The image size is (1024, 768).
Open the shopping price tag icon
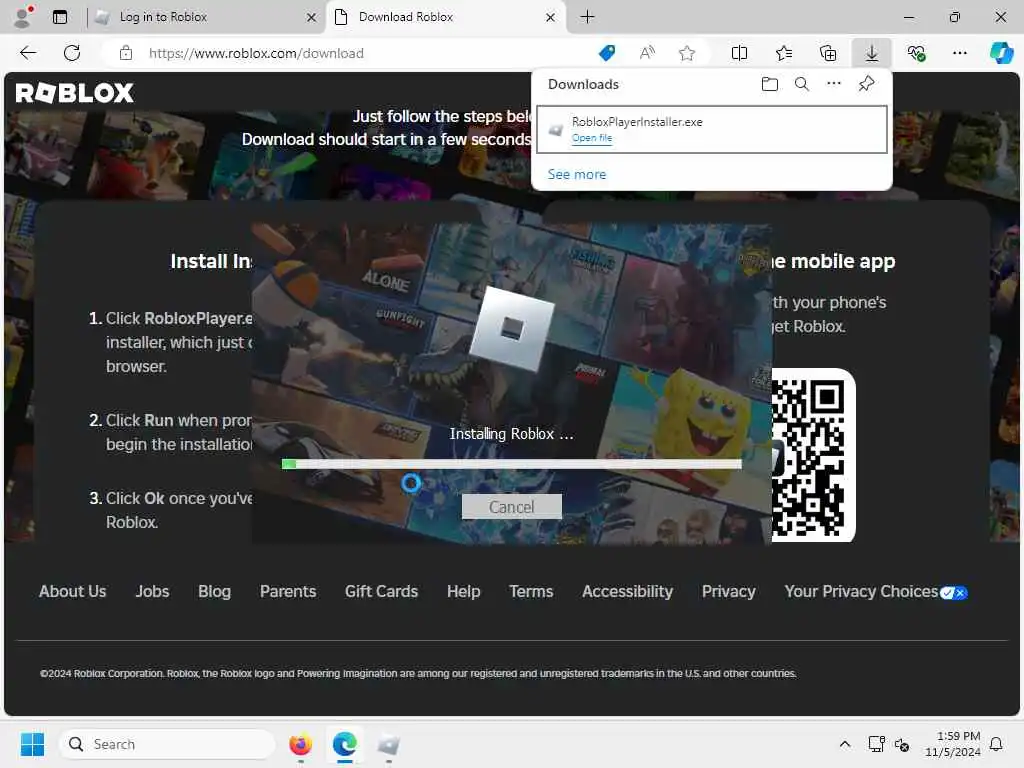point(607,53)
